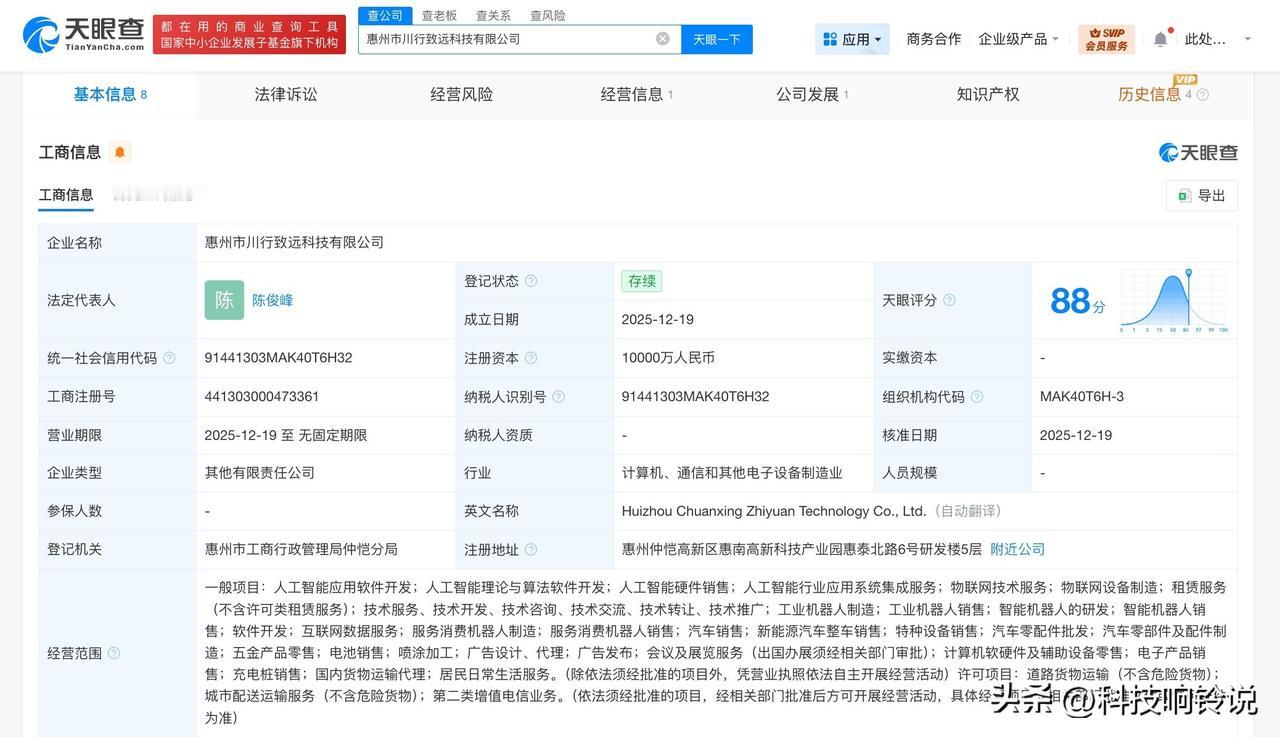Viewport: 1280px width, 737px height.
Task: Expand the 企业级产品 dropdown
Action: pos(1022,38)
